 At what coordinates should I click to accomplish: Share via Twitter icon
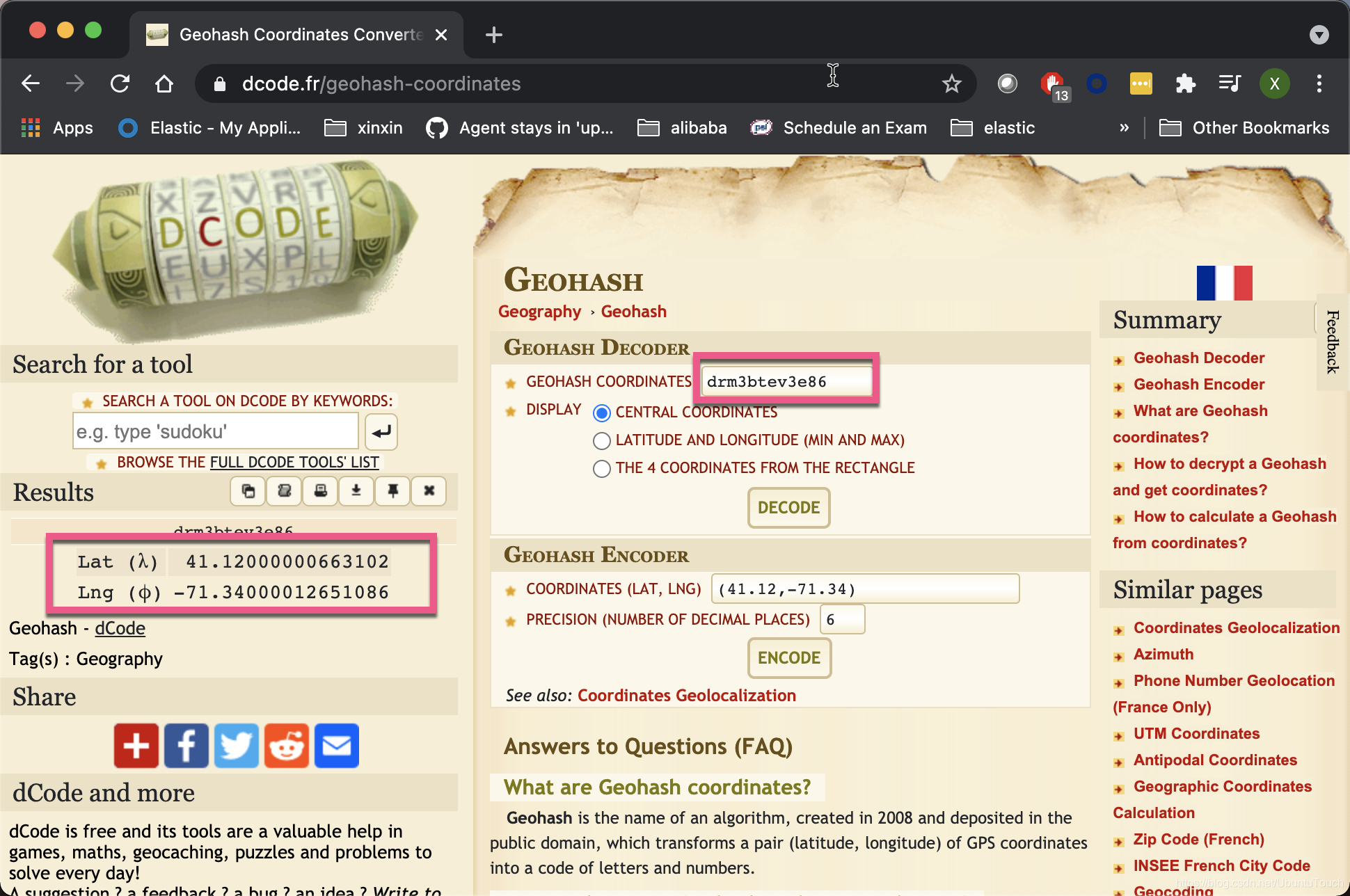[237, 746]
